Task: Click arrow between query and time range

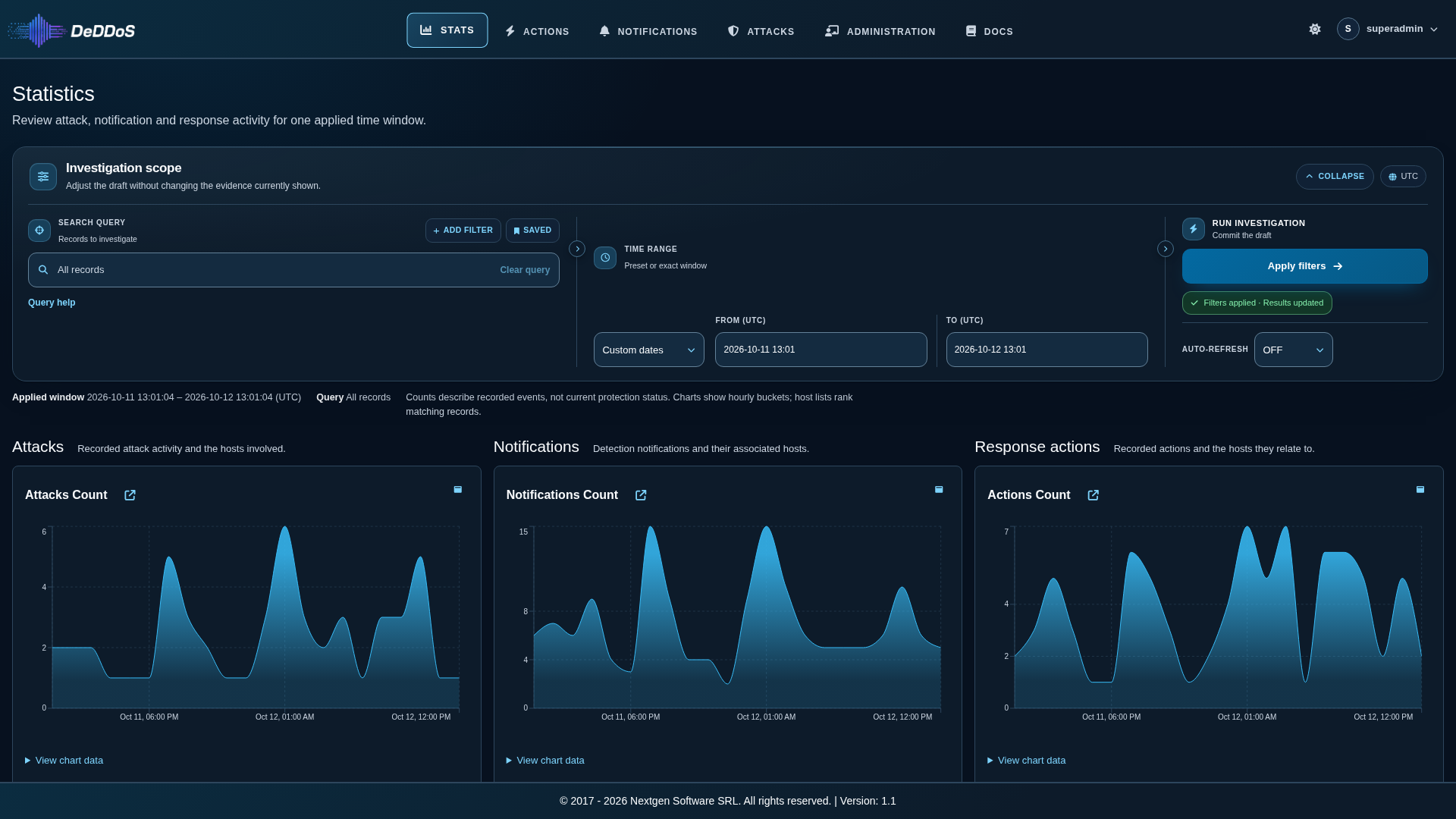Action: [x=577, y=249]
